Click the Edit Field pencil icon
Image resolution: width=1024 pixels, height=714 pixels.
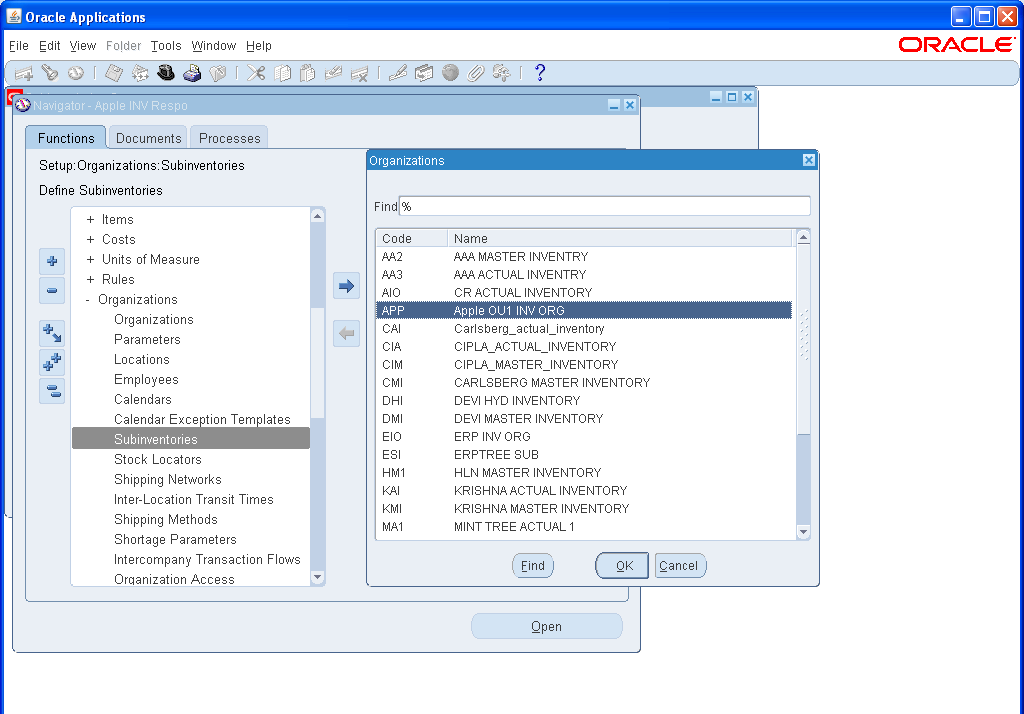point(398,73)
